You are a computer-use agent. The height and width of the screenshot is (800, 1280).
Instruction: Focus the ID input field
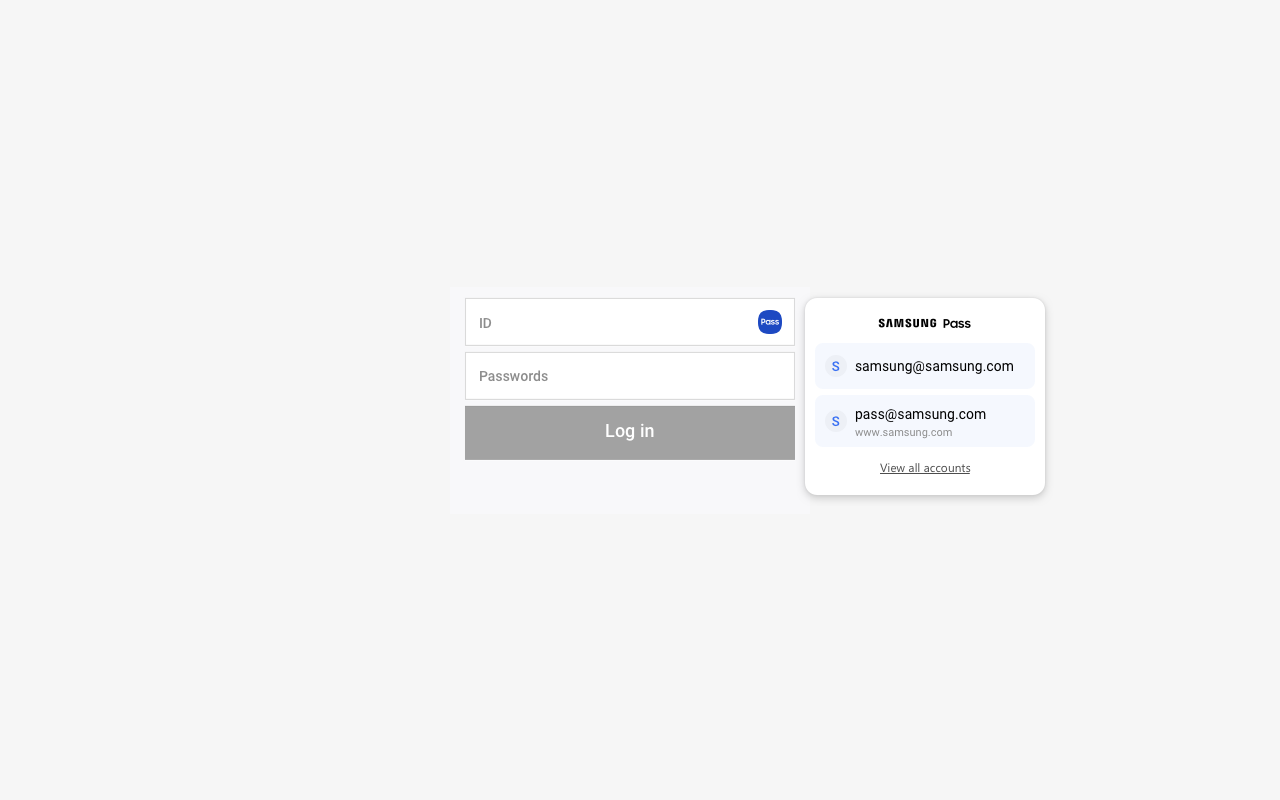pos(630,322)
